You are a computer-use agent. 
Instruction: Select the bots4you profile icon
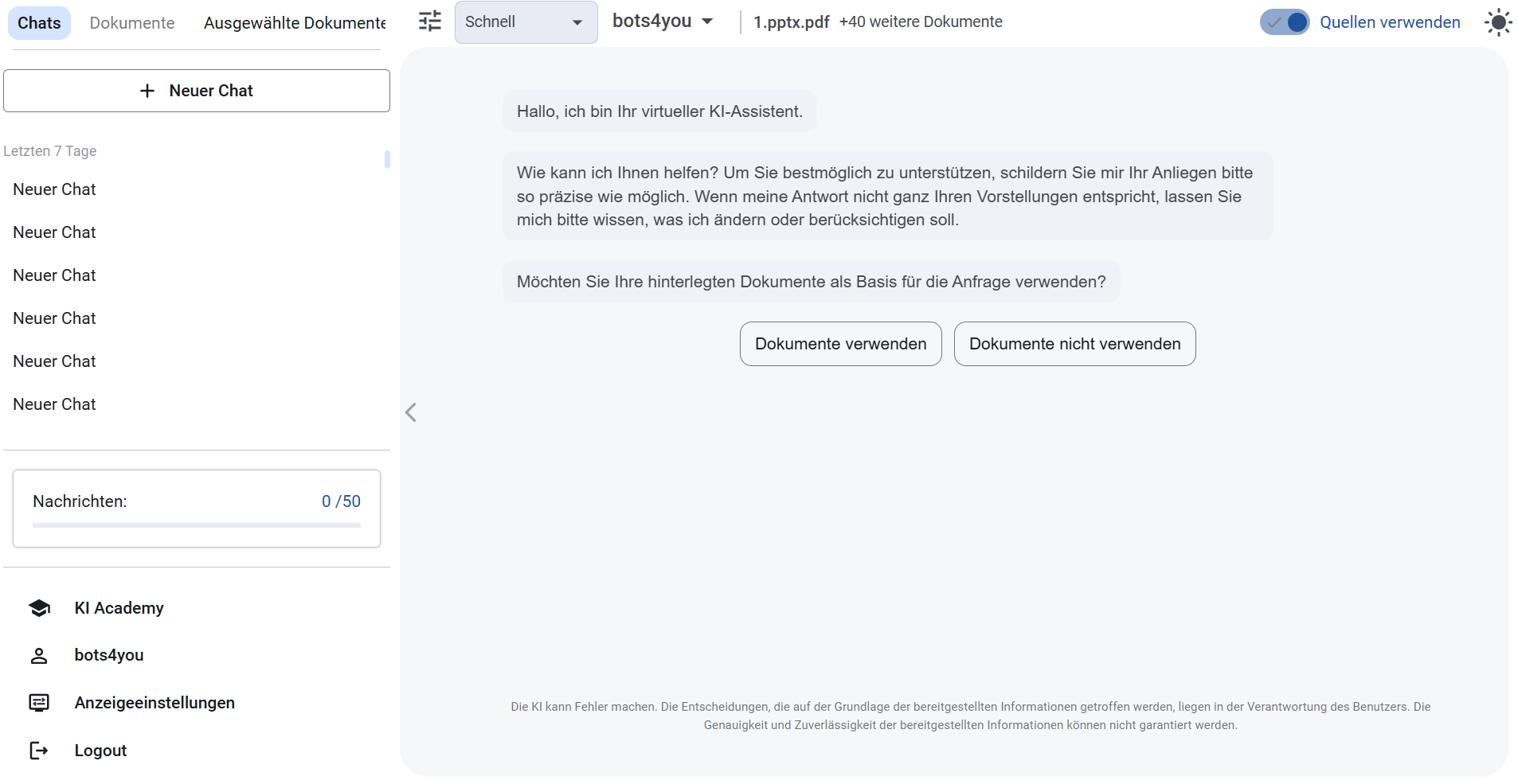[x=39, y=655]
